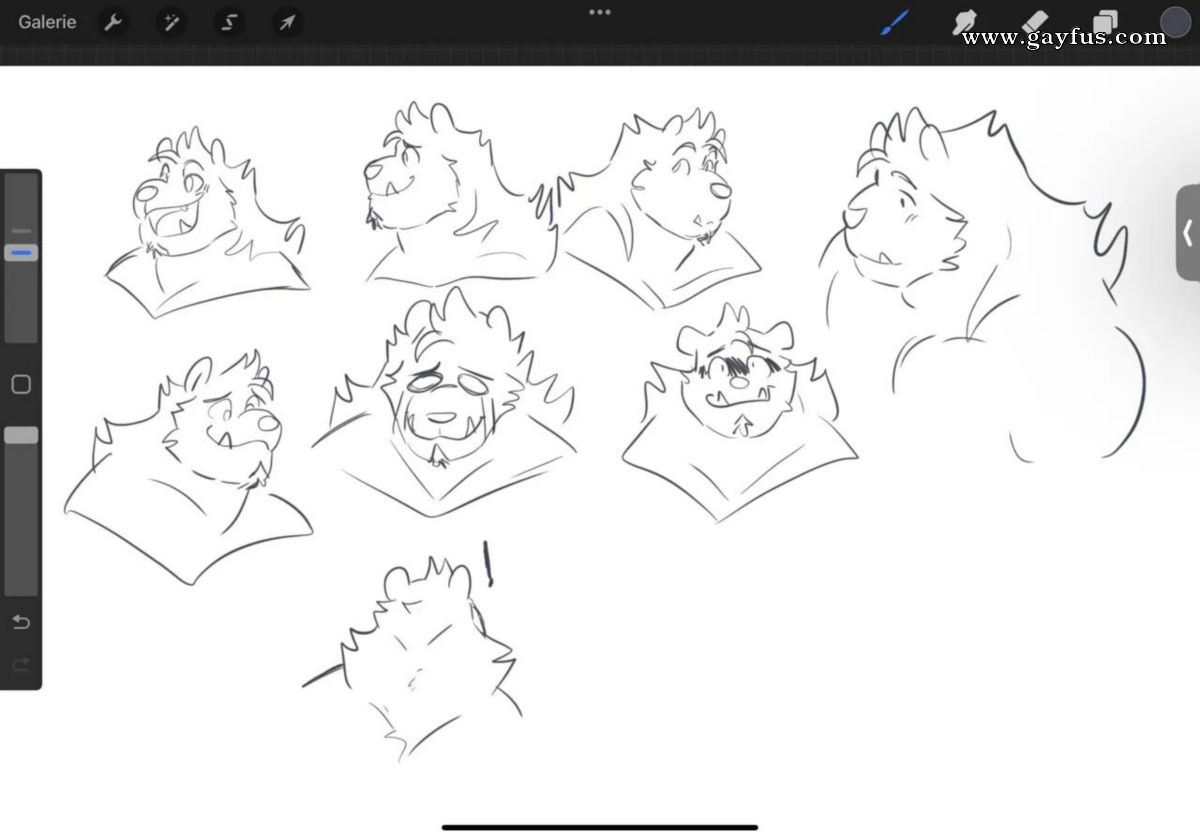The height and width of the screenshot is (838, 1200).
Task: Click the three-dot menu at top center
Action: (x=600, y=12)
